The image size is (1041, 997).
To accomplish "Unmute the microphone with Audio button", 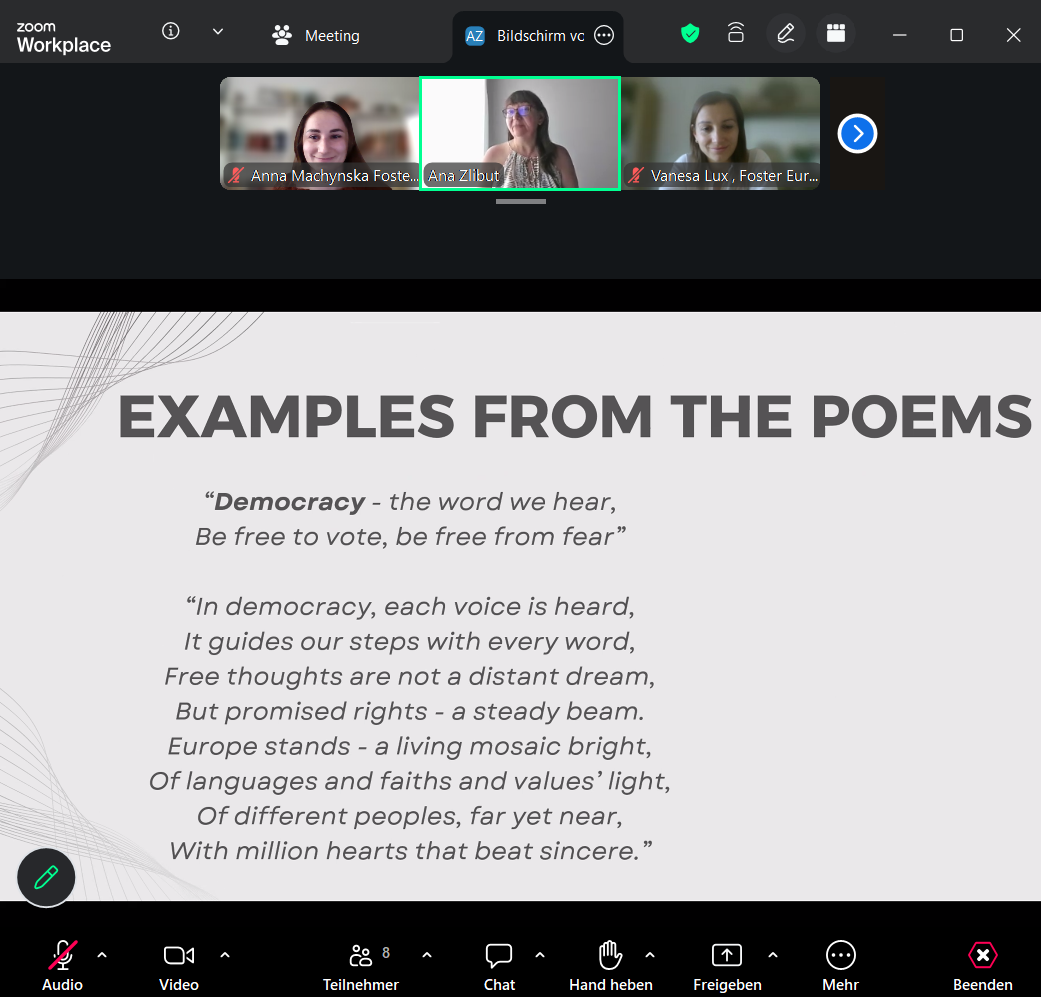I will (x=62, y=966).
